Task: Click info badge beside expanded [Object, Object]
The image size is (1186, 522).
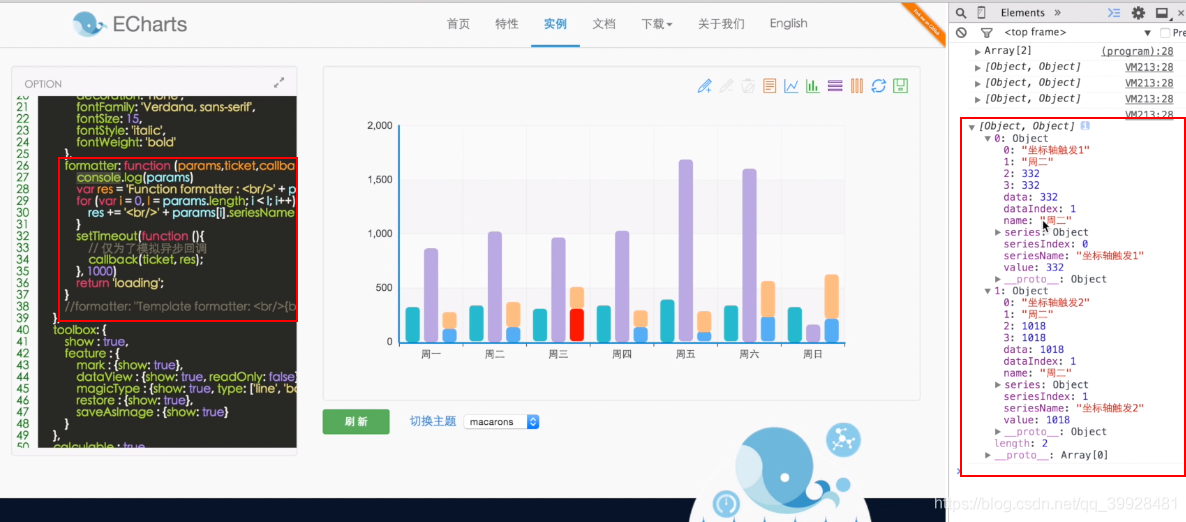Action: point(1085,126)
